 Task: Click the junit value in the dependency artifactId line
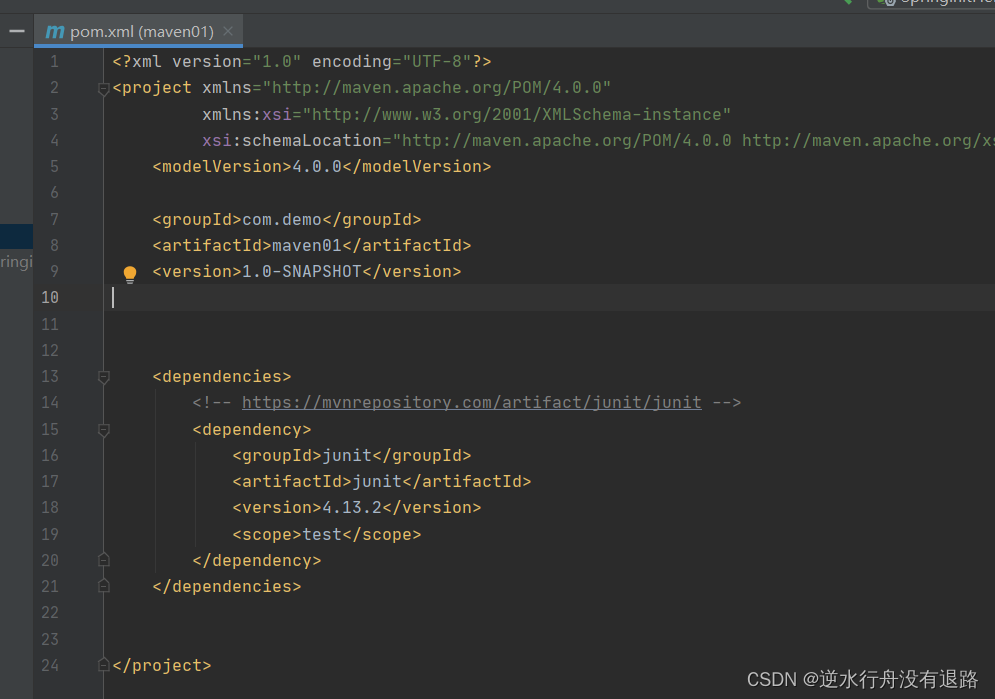377,481
